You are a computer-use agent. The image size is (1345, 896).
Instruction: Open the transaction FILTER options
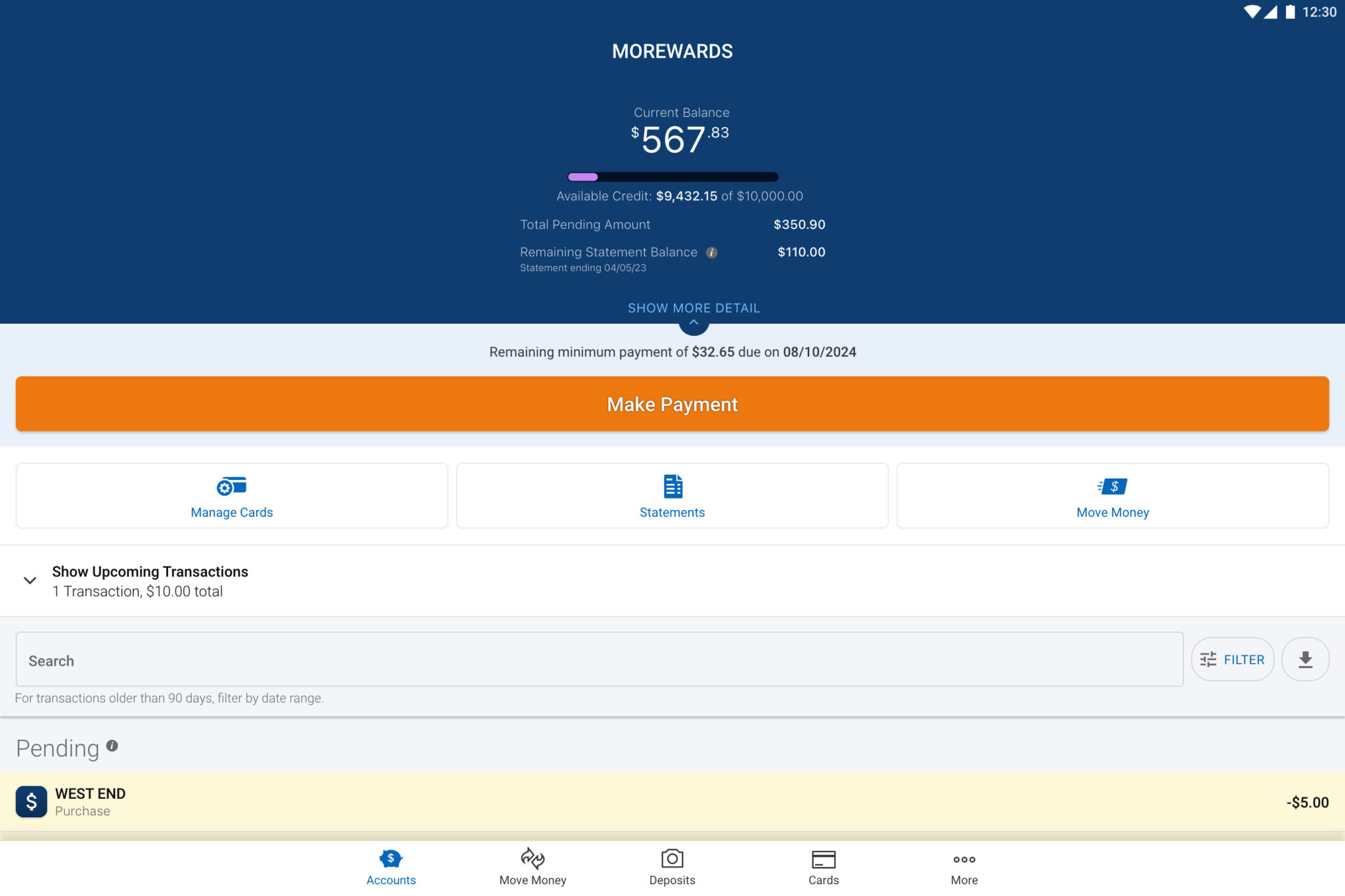click(x=1233, y=659)
